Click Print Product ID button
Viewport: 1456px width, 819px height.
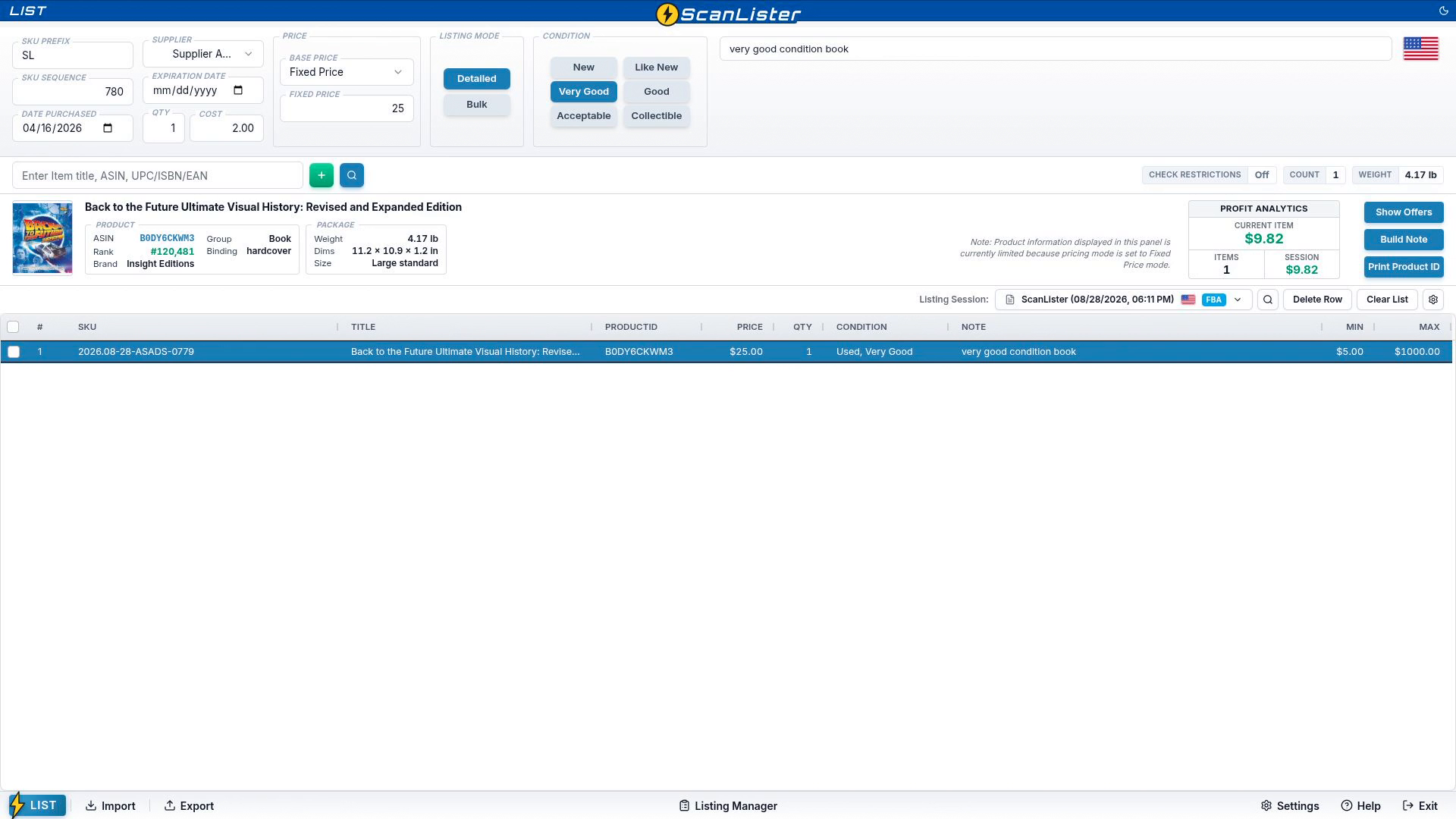click(1404, 267)
